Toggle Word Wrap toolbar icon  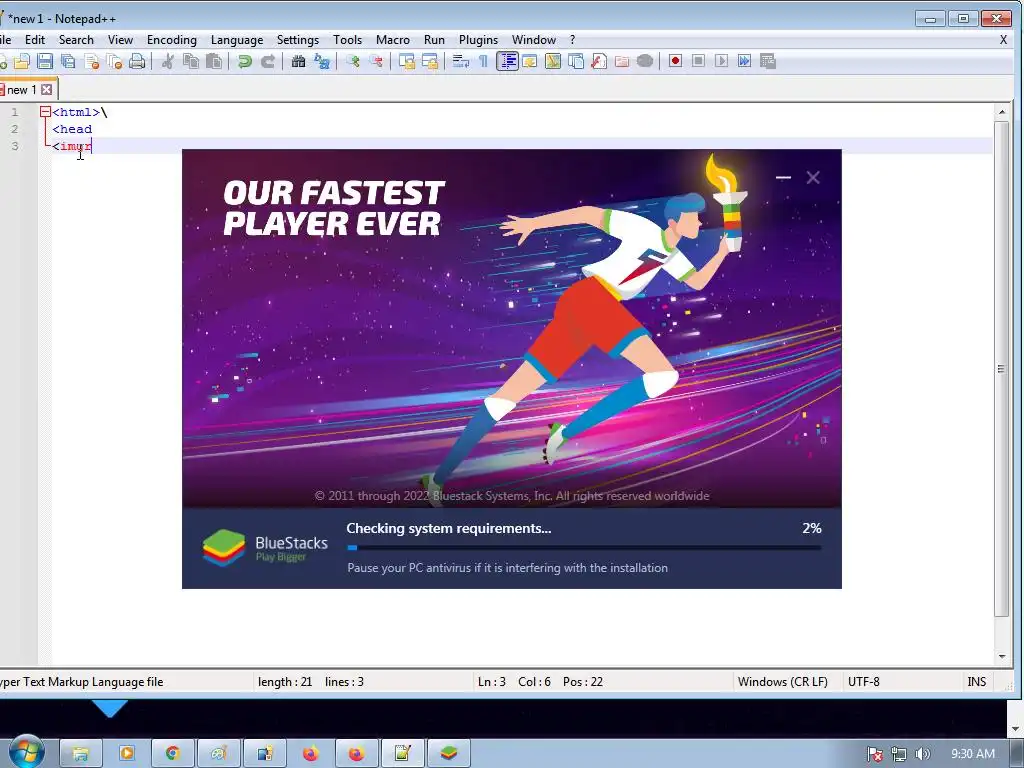460,61
